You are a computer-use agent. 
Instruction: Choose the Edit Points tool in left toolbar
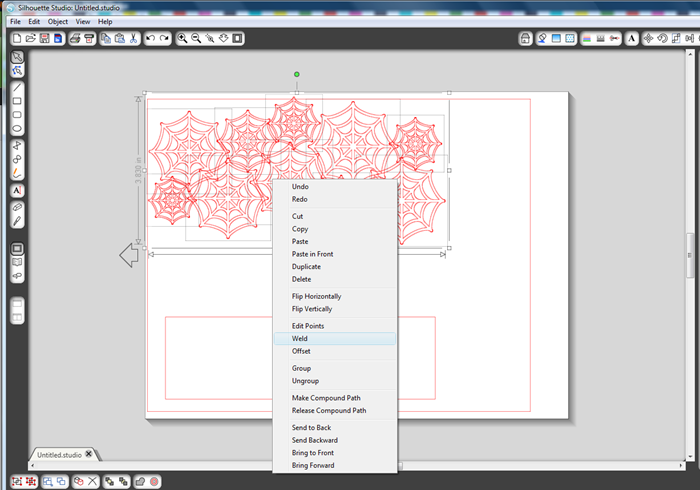[17, 71]
